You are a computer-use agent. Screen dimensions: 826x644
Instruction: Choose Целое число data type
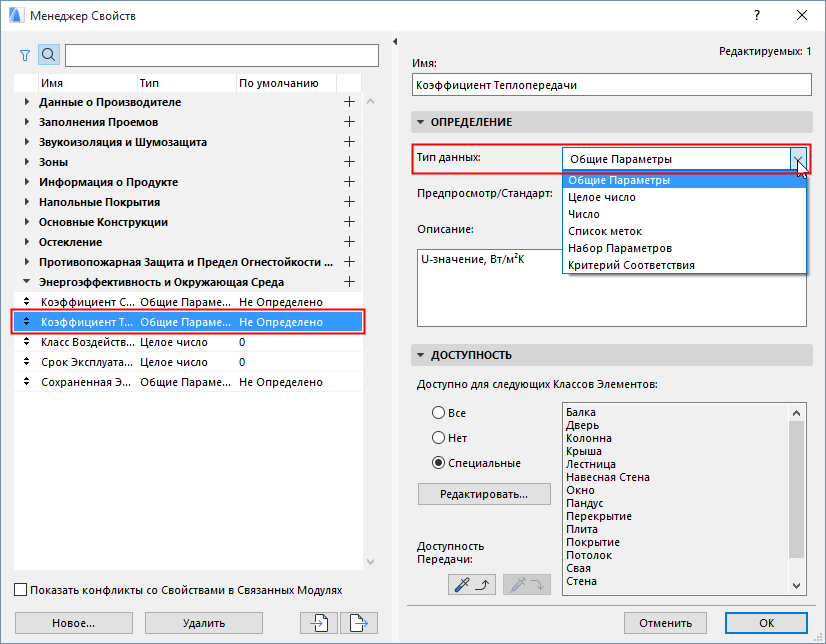point(684,197)
